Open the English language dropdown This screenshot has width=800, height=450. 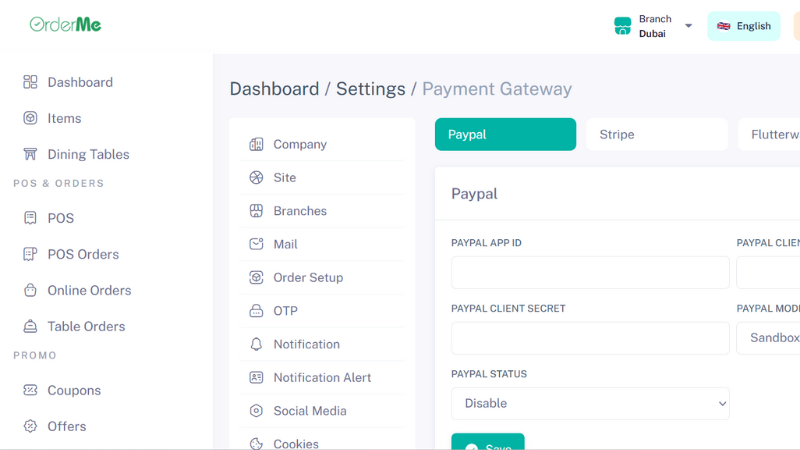click(743, 26)
